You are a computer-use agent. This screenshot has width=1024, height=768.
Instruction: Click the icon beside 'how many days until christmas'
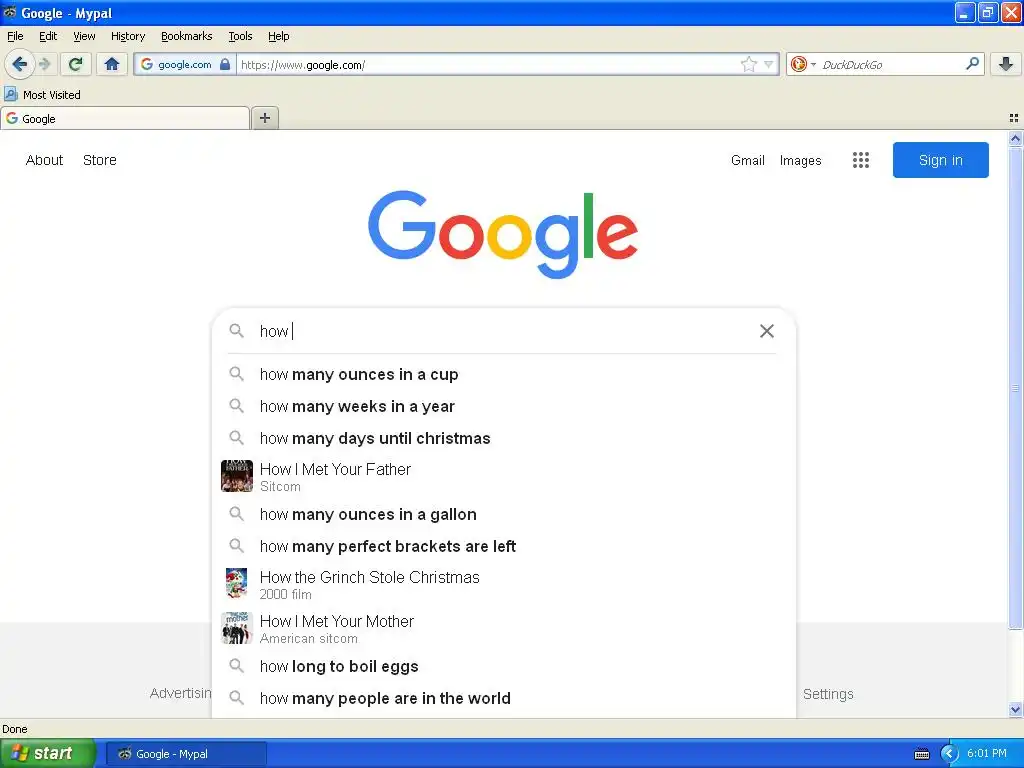coord(236,438)
